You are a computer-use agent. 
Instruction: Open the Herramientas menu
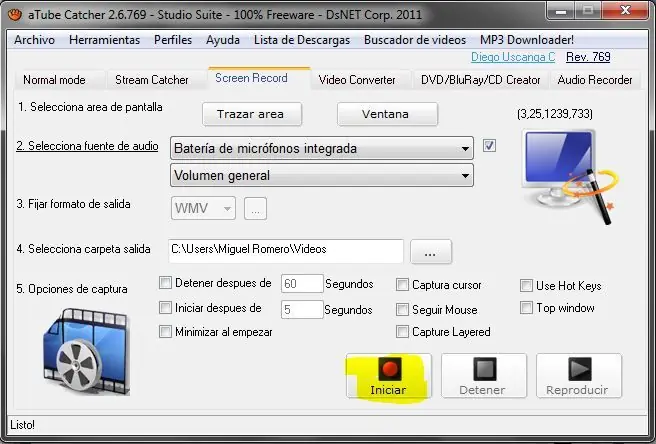tap(105, 40)
